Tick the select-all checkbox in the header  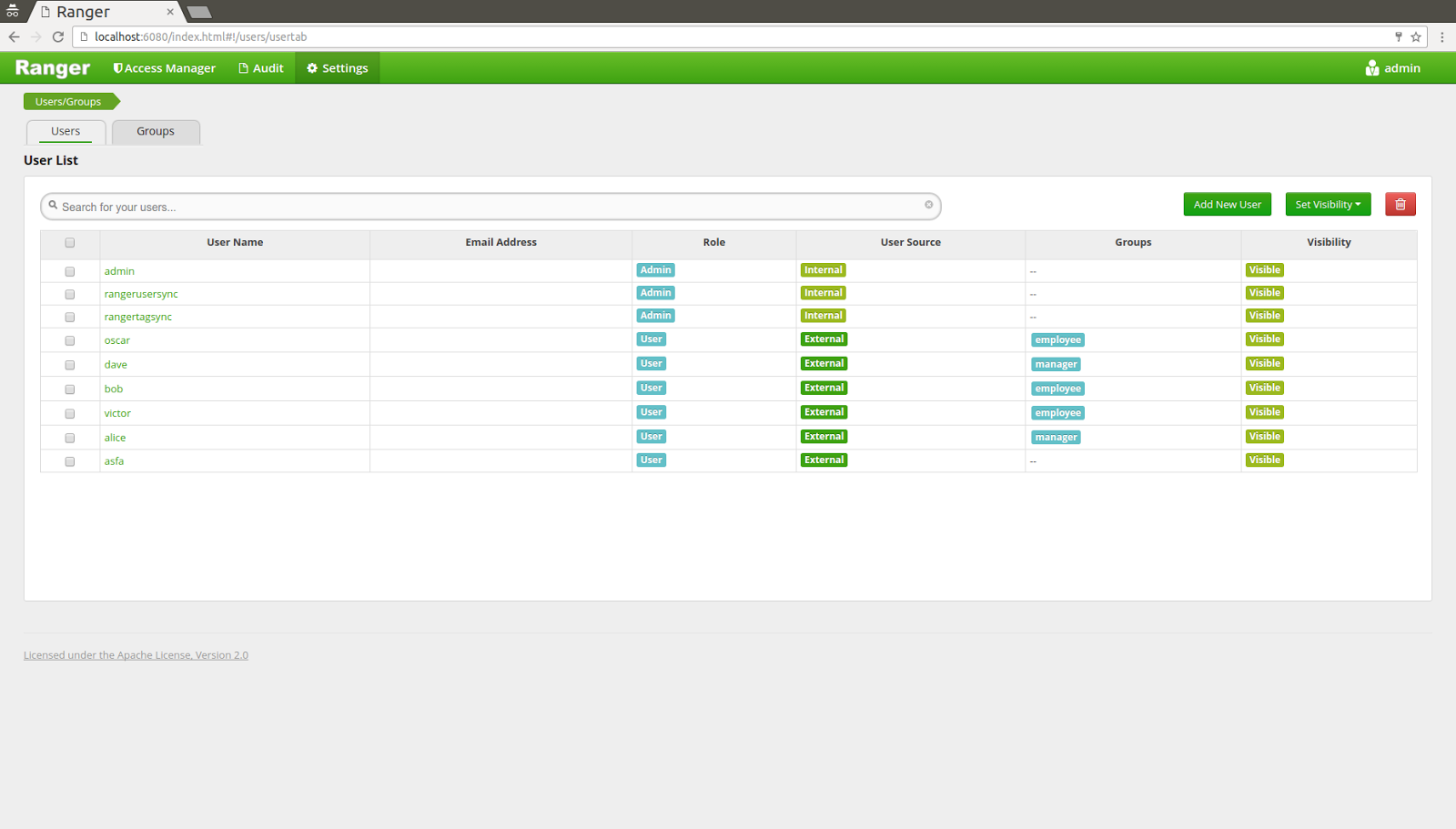(69, 243)
